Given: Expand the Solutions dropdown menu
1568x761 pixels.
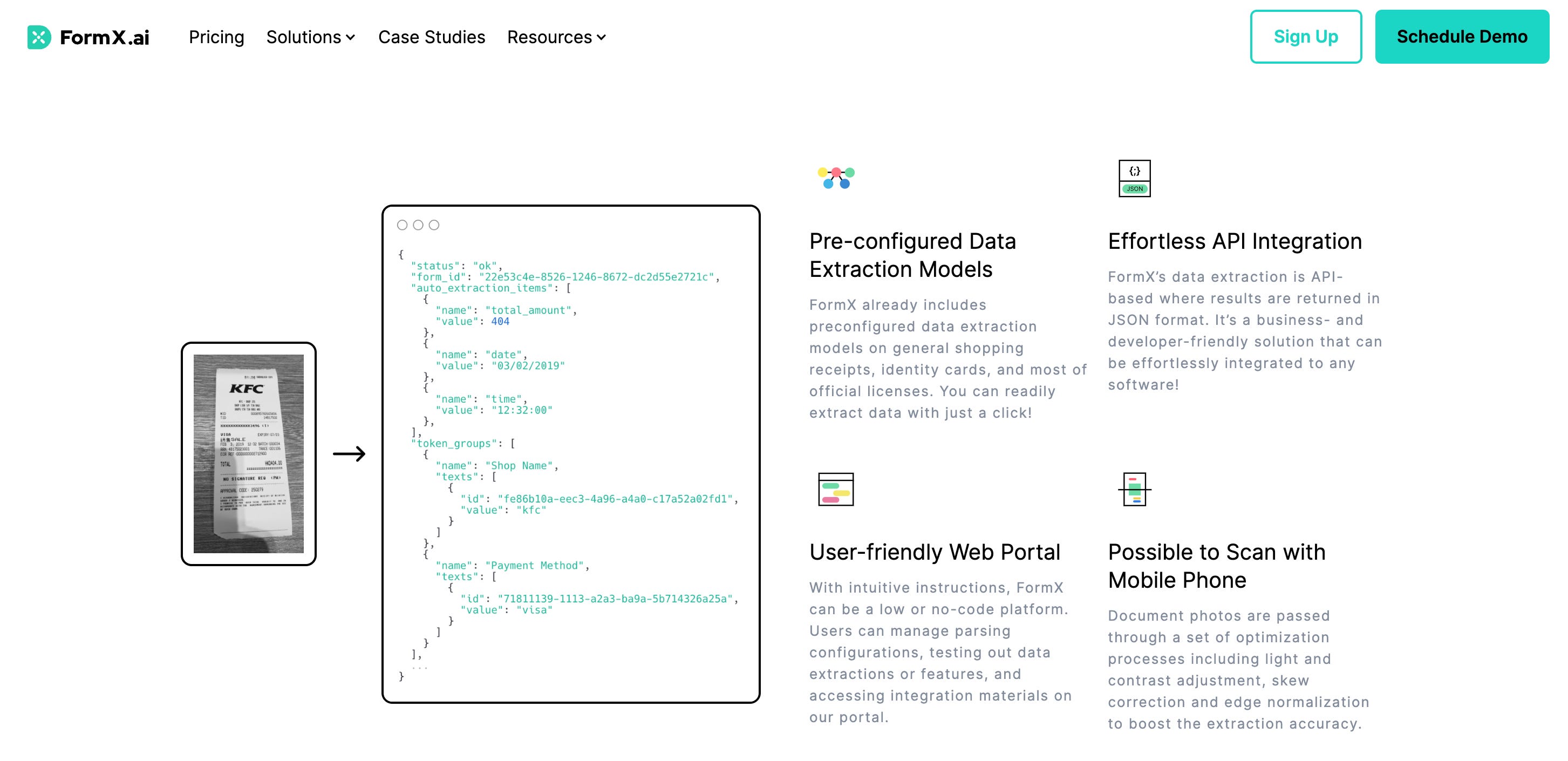Looking at the screenshot, I should 310,37.
